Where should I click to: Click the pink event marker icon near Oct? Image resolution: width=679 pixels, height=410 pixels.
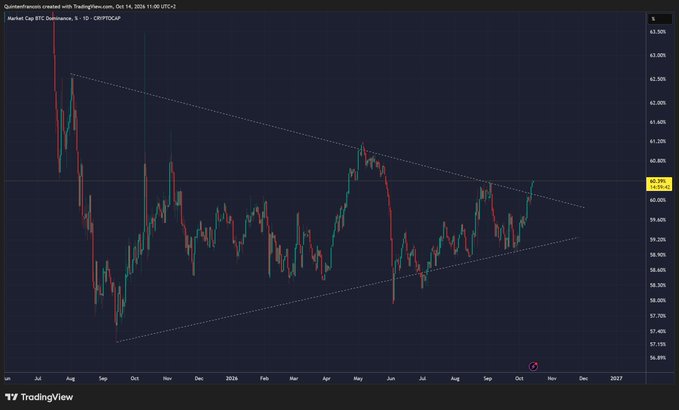tap(534, 367)
